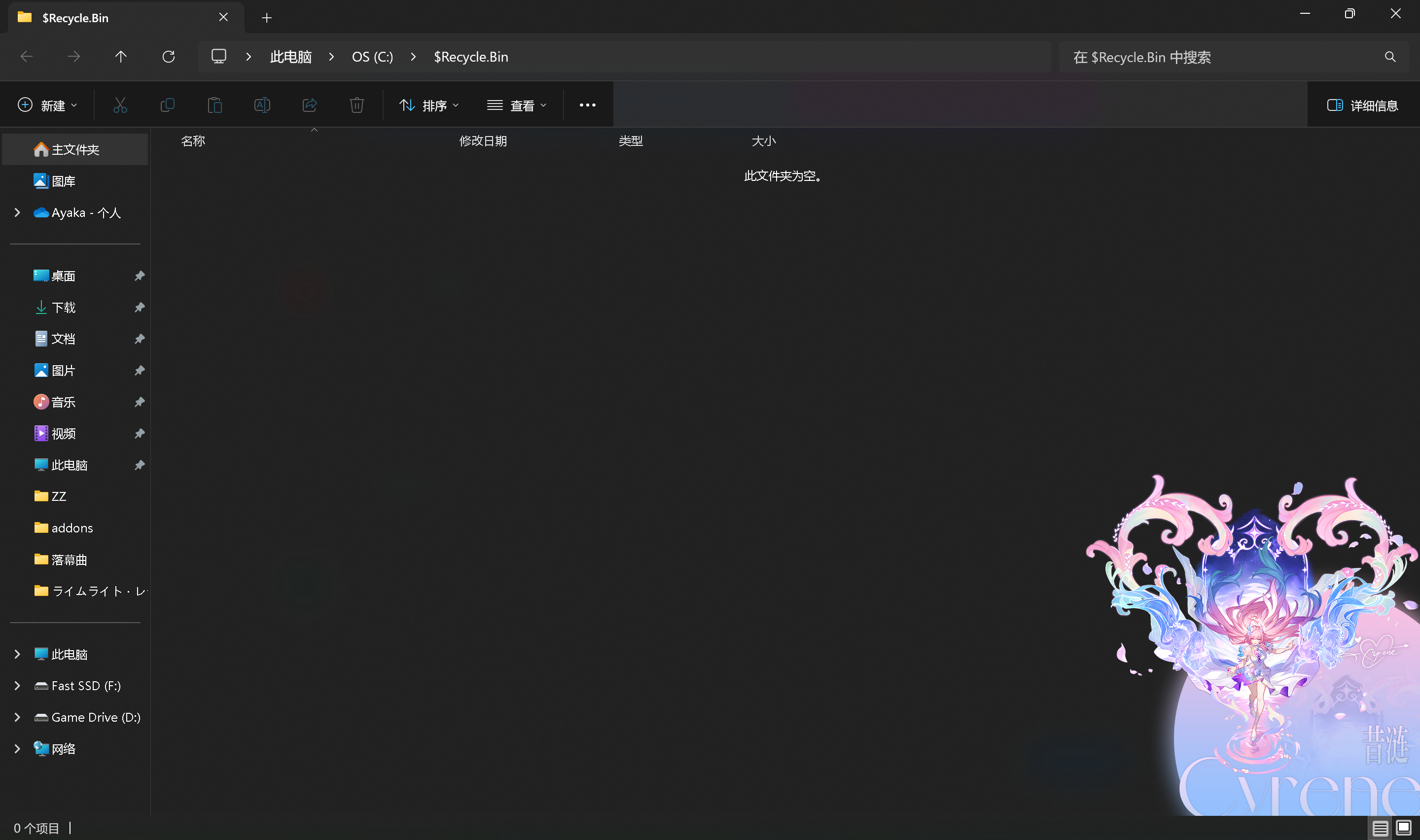Screen dimensions: 1420x840
Task: Click the Share icon in toolbar
Action: coord(310,105)
